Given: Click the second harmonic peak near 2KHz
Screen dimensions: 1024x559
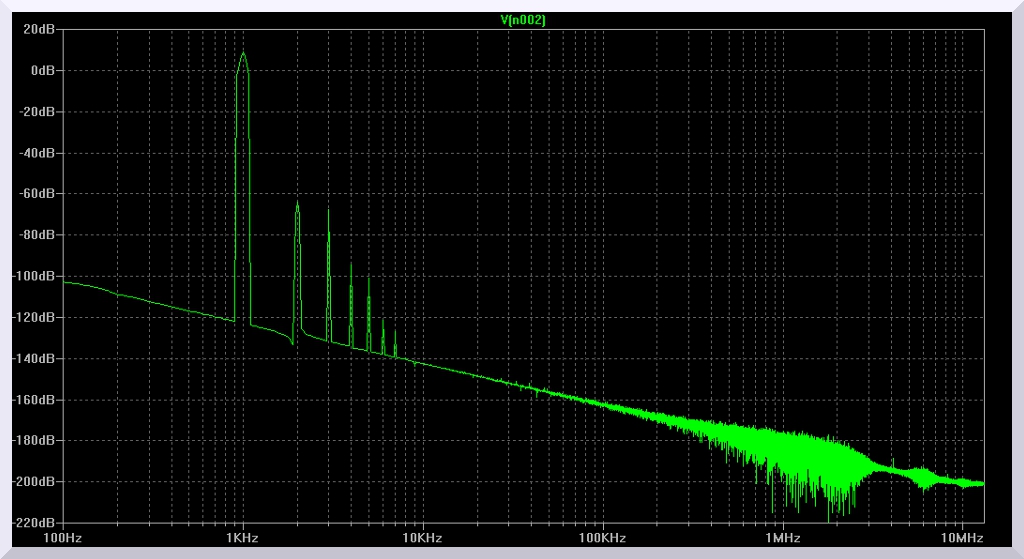Looking at the screenshot, I should [297, 204].
